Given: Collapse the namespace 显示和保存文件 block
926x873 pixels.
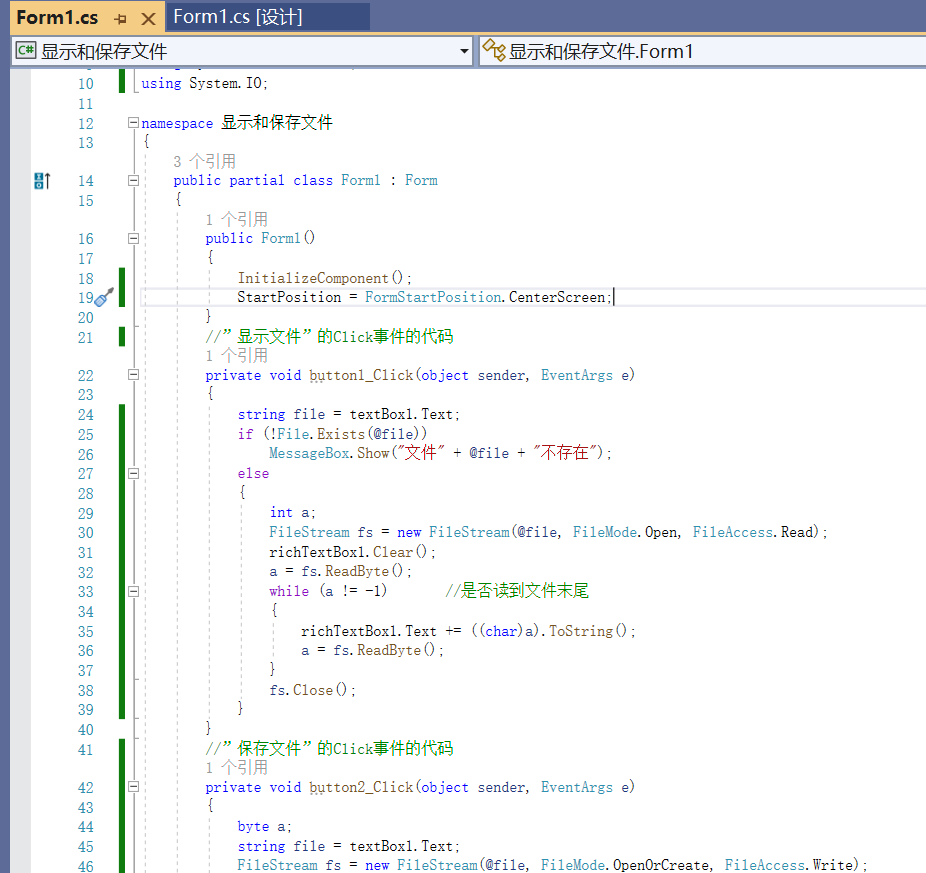Looking at the screenshot, I should point(133,123).
